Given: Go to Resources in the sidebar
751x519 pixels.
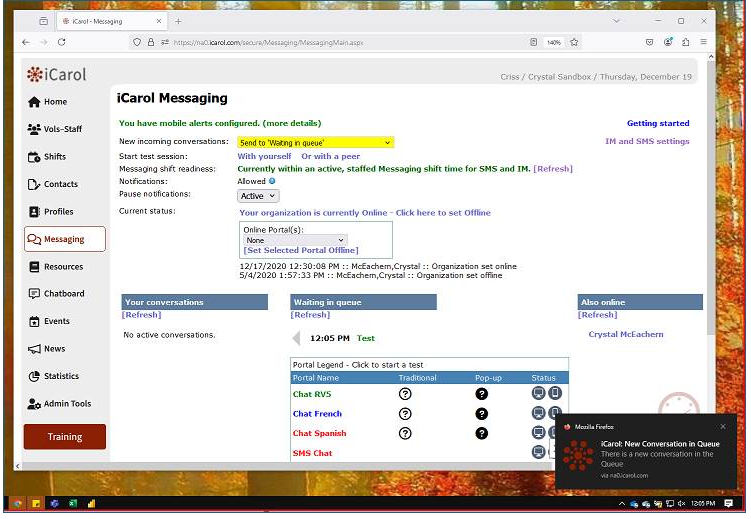Looking at the screenshot, I should tap(63, 267).
